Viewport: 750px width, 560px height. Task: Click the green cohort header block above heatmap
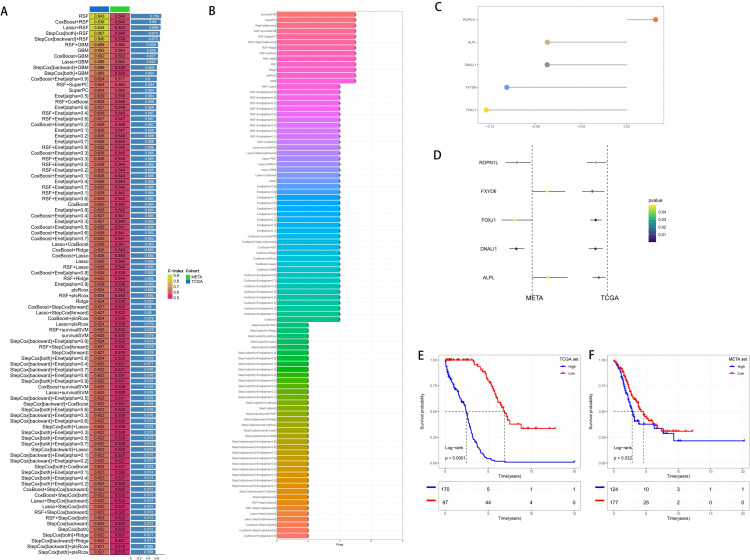click(120, 9)
